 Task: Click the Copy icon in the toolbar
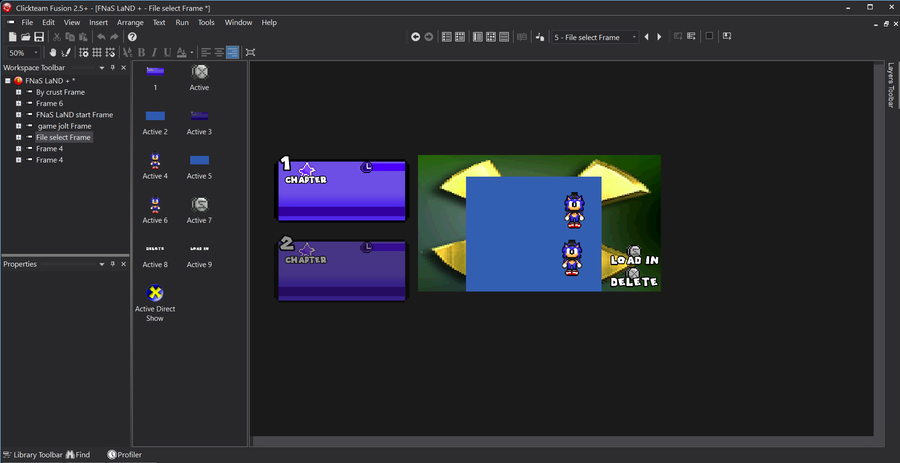(70, 37)
